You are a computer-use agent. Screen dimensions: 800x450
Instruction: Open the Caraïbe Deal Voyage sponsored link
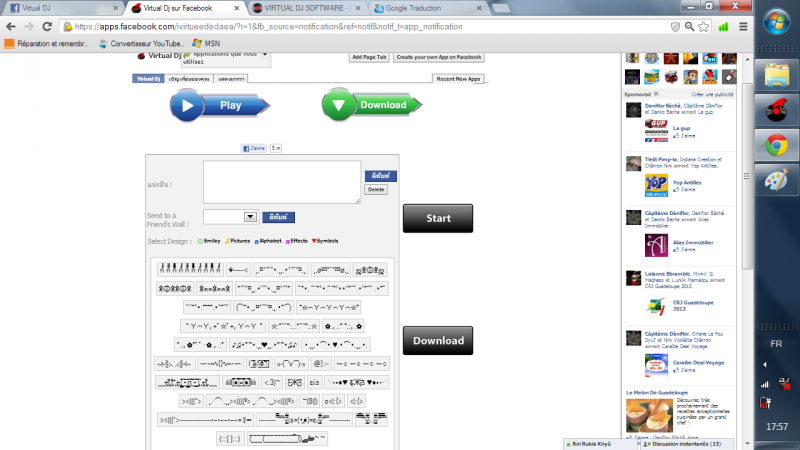(x=698, y=363)
